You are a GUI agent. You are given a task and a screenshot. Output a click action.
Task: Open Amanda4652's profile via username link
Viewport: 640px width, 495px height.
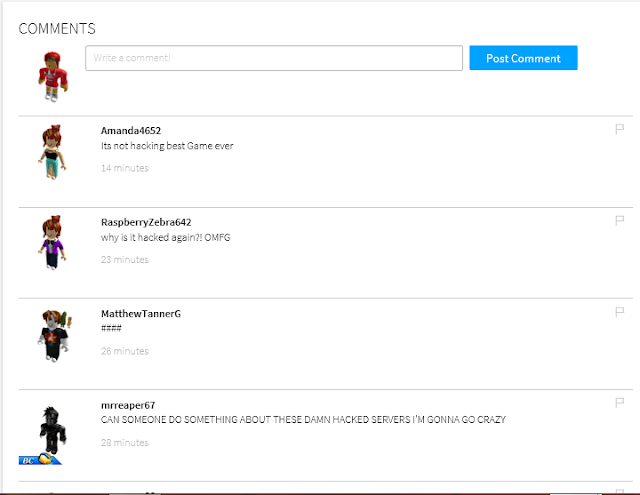131,131
